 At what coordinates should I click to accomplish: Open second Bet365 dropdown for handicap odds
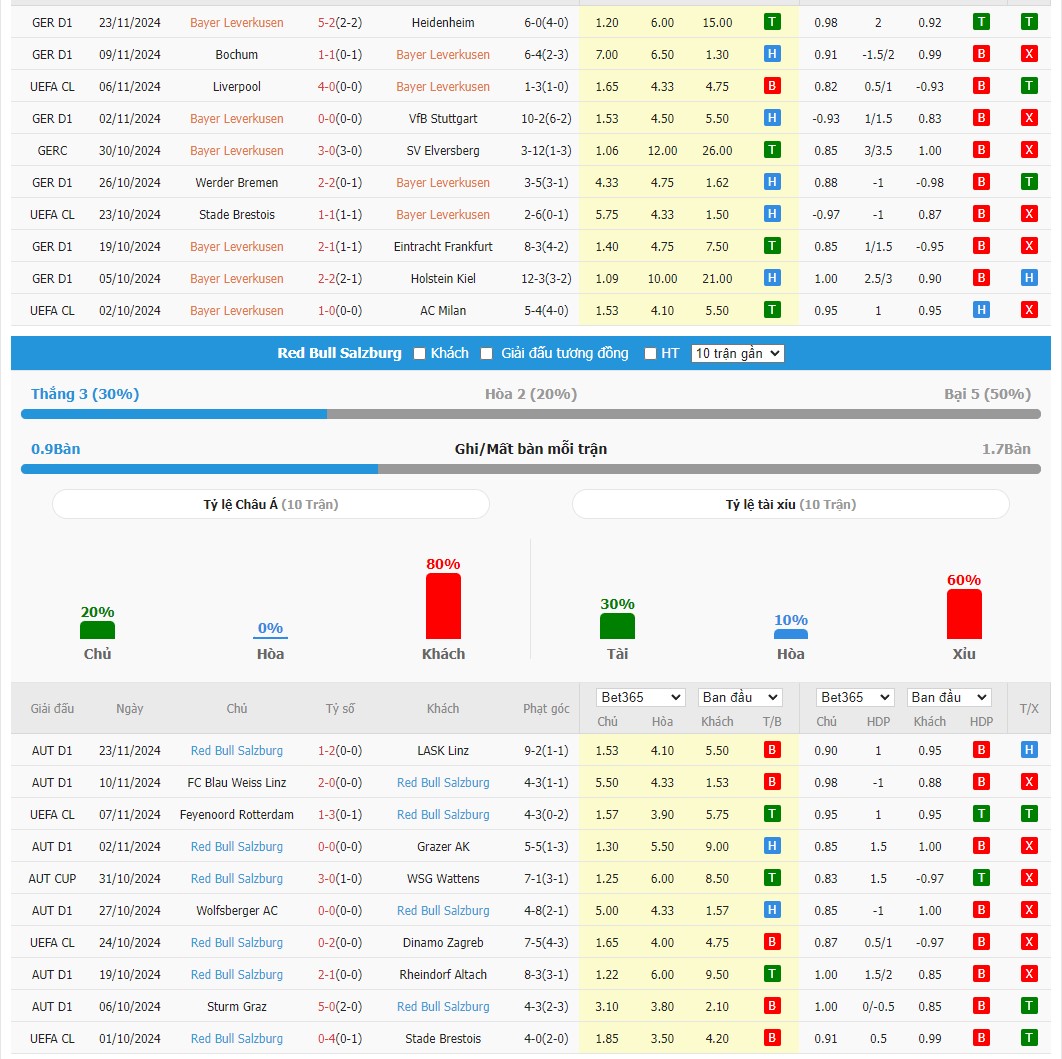(855, 697)
